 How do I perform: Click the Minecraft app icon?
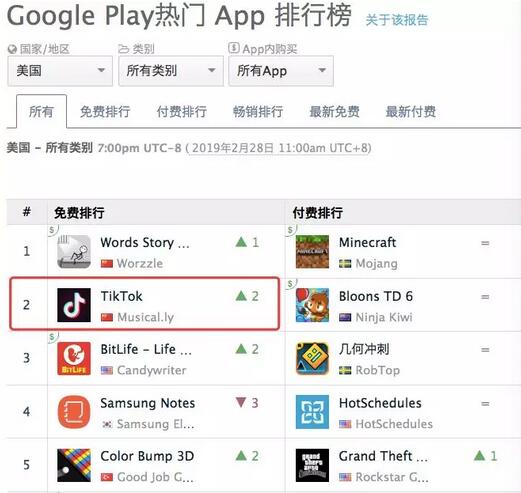pos(312,252)
